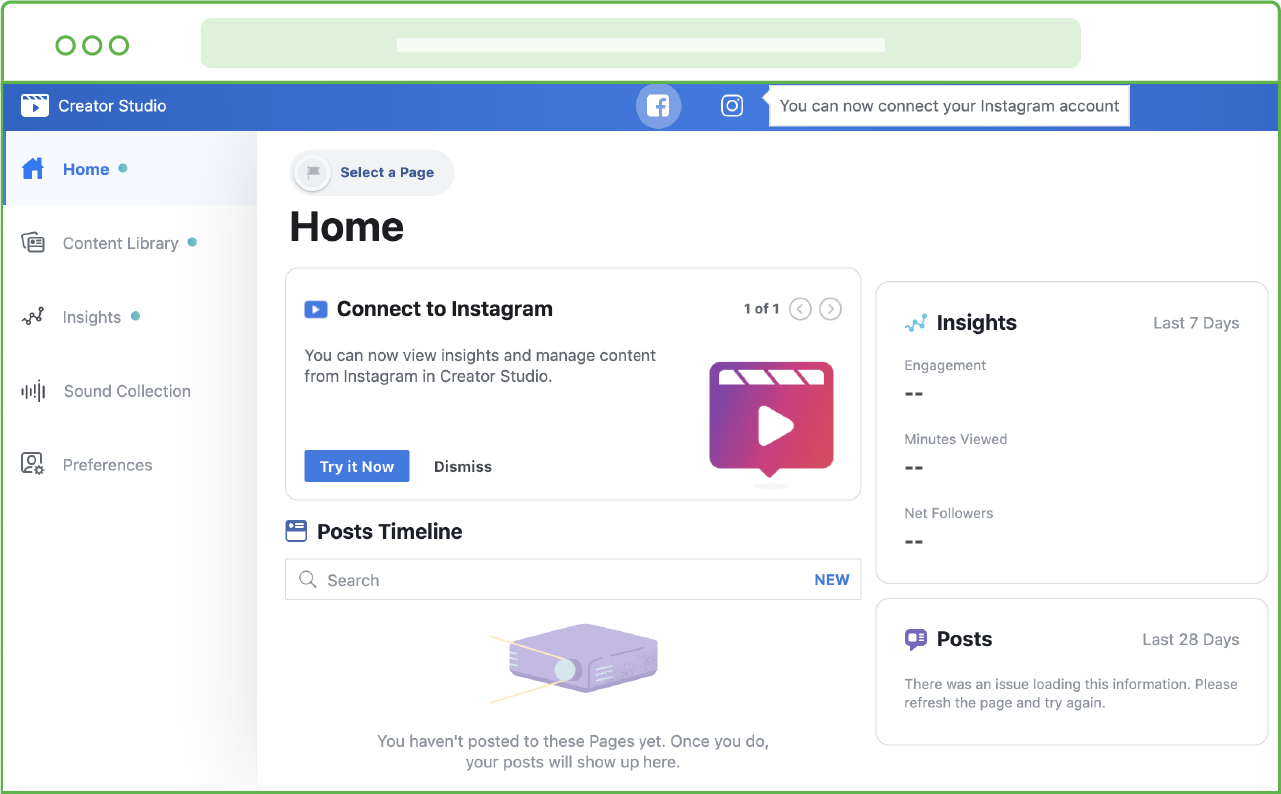Image resolution: width=1281 pixels, height=794 pixels.
Task: Click the video icon beside Connect to Instagram
Action: pos(316,310)
